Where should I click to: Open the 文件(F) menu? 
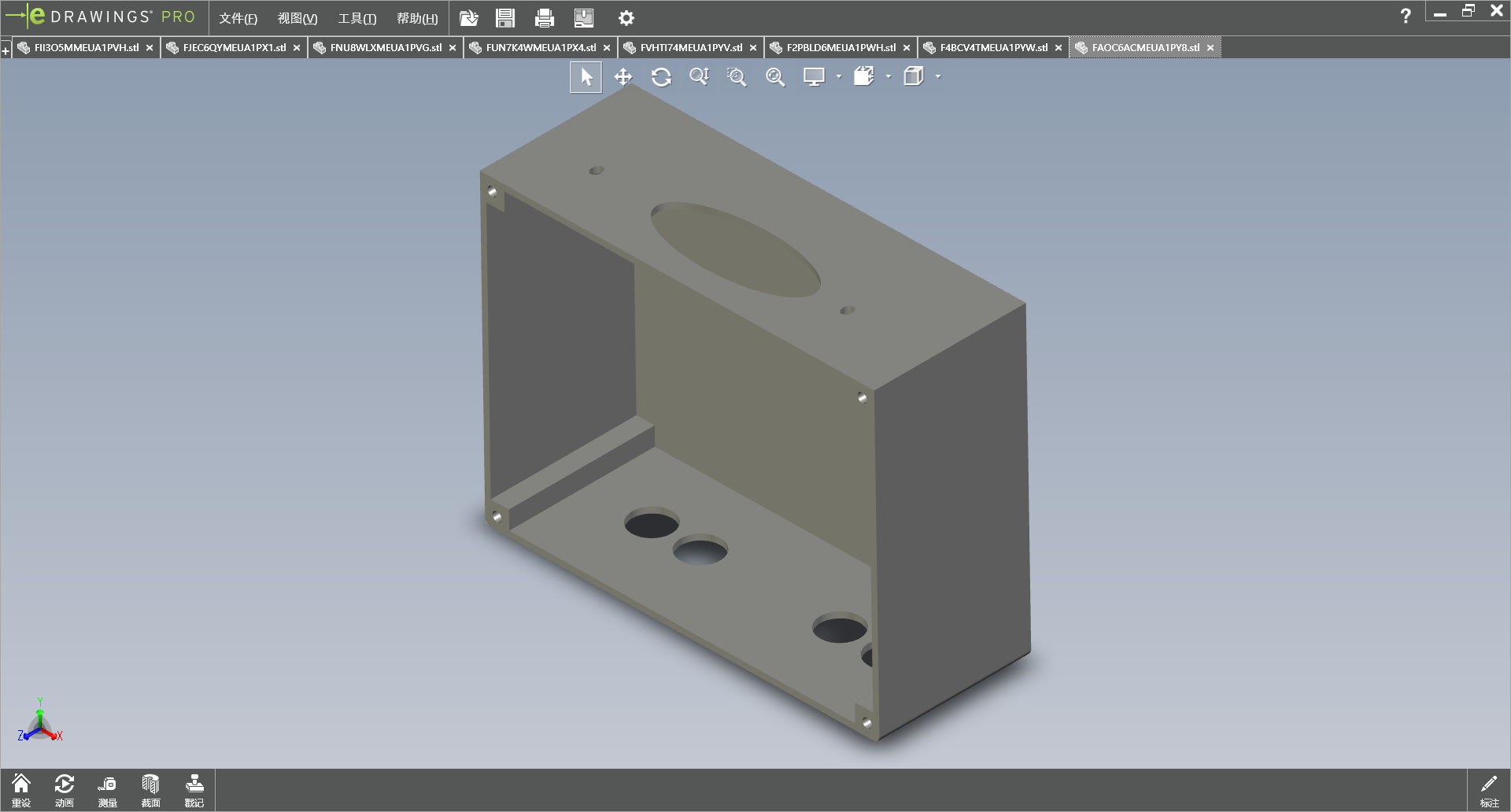coord(238,18)
